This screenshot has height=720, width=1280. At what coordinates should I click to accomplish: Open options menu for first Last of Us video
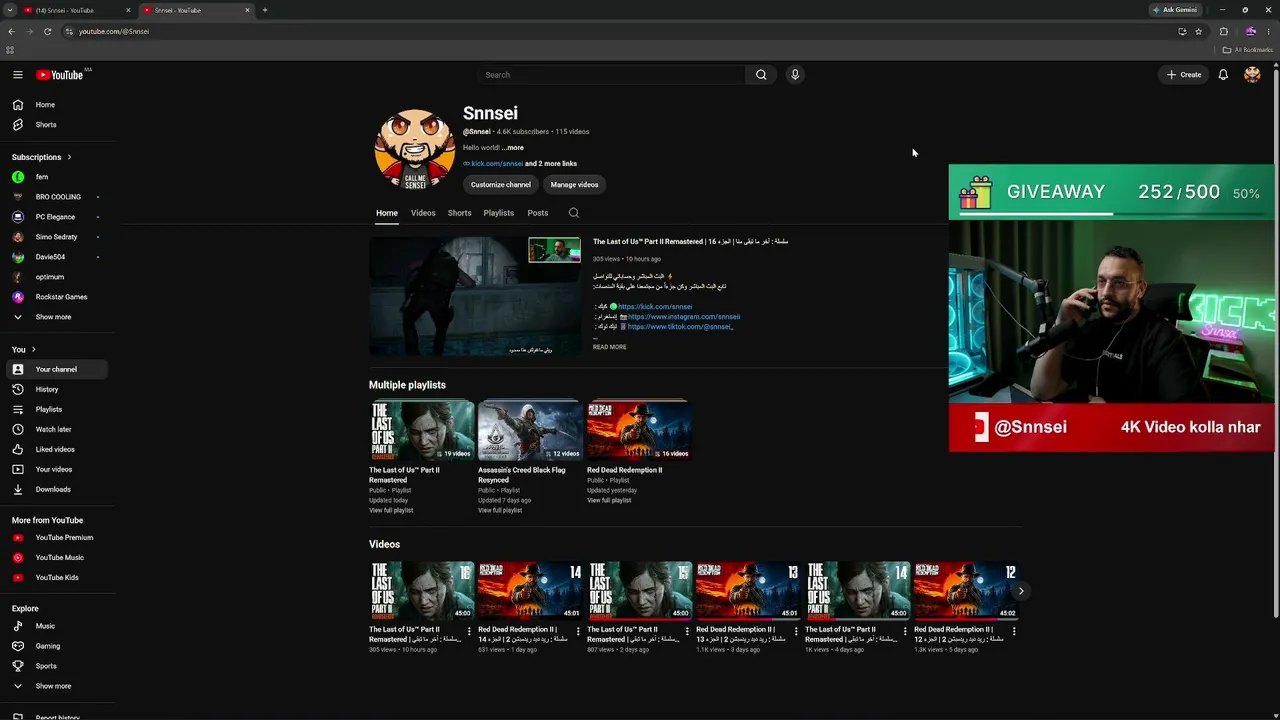[x=469, y=632]
